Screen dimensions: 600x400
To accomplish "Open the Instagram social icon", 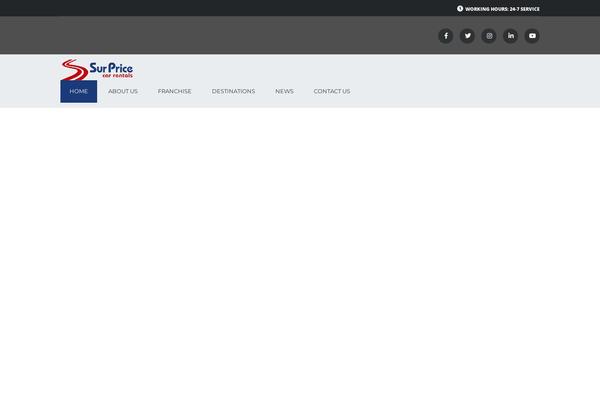I will (x=489, y=36).
